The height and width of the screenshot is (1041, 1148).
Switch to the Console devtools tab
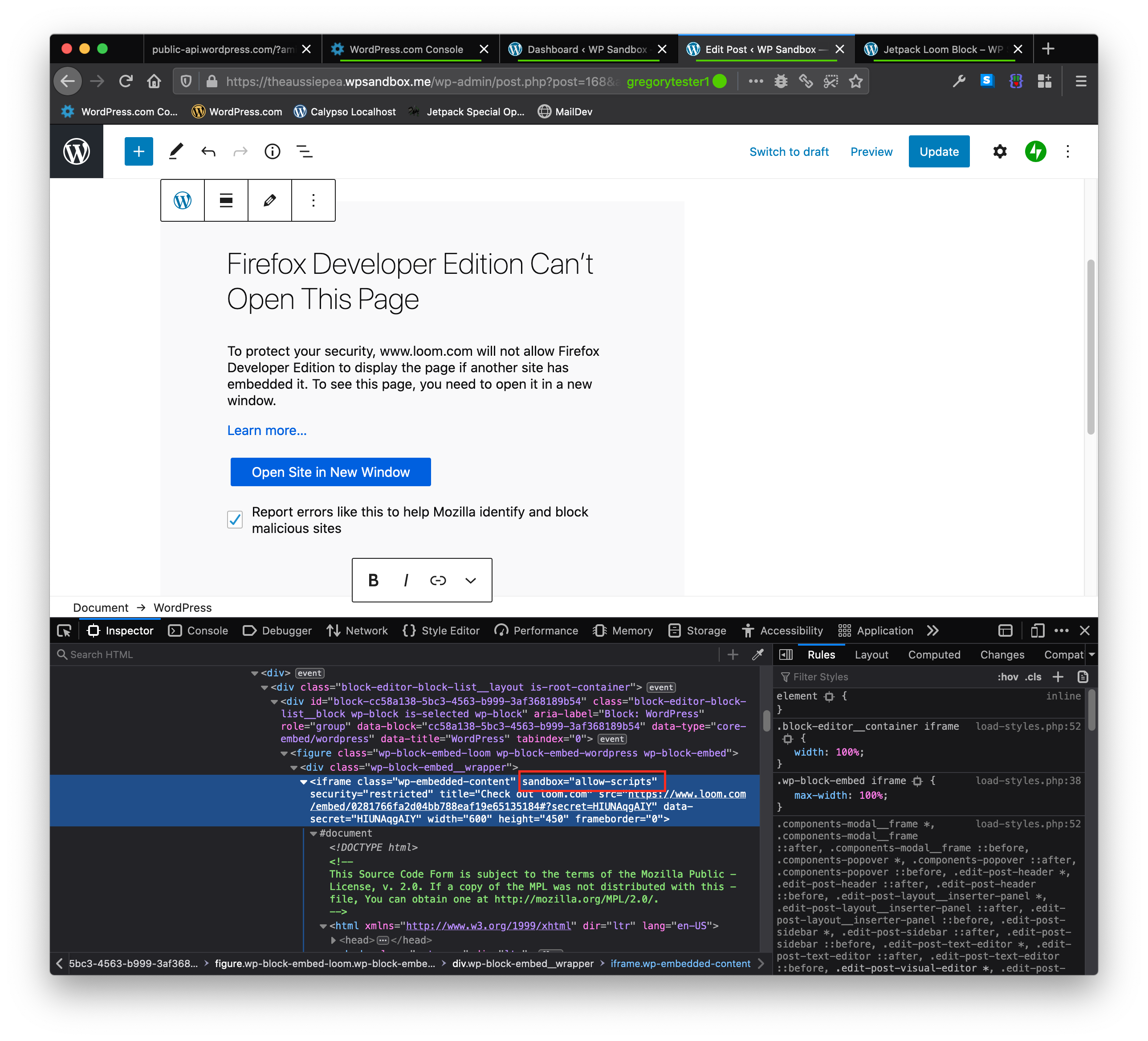199,630
